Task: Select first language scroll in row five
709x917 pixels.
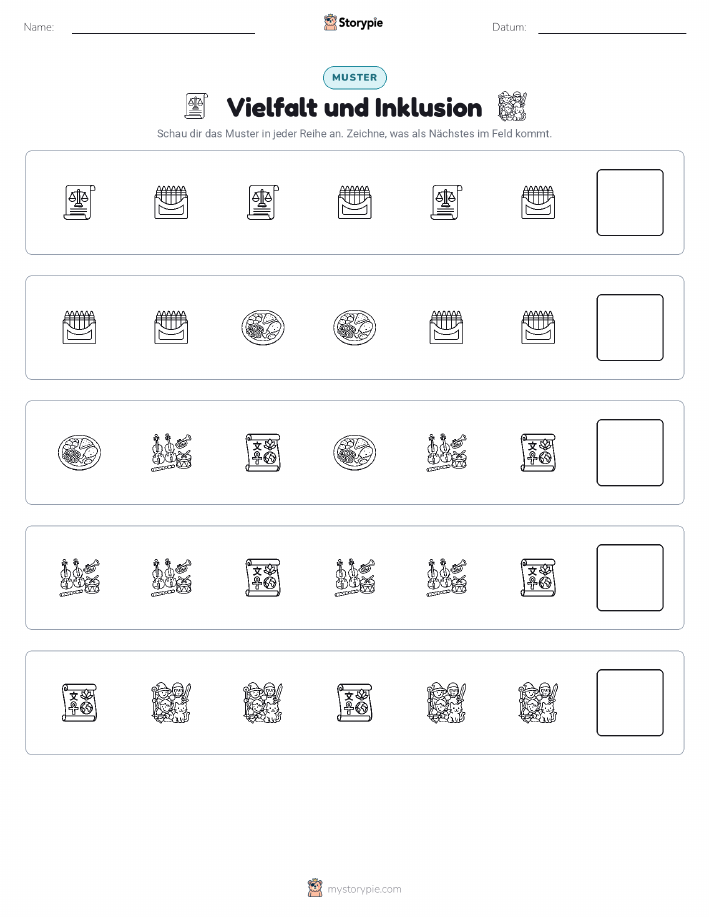Action: pyautogui.click(x=79, y=702)
